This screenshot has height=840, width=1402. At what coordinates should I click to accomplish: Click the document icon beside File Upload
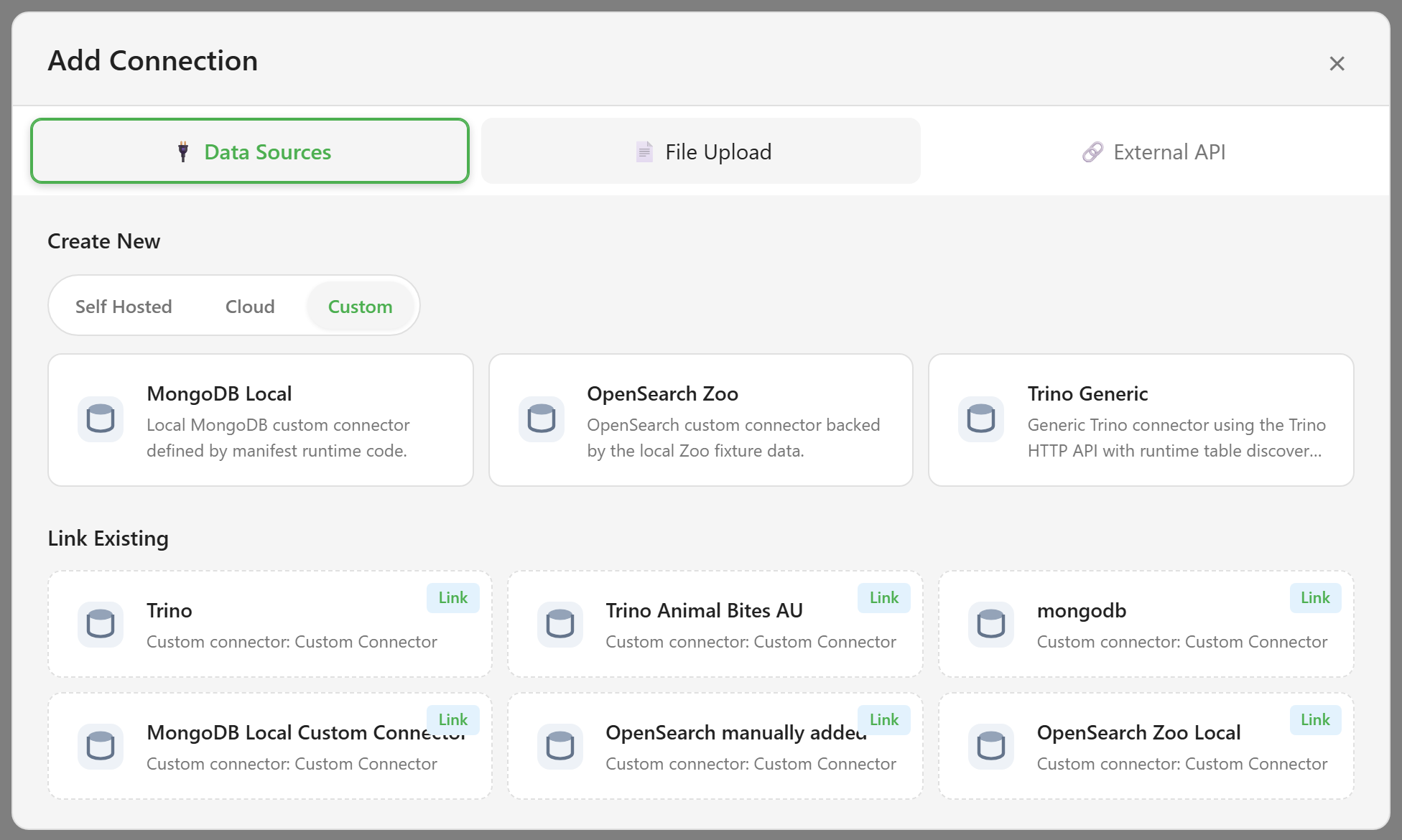coord(644,151)
